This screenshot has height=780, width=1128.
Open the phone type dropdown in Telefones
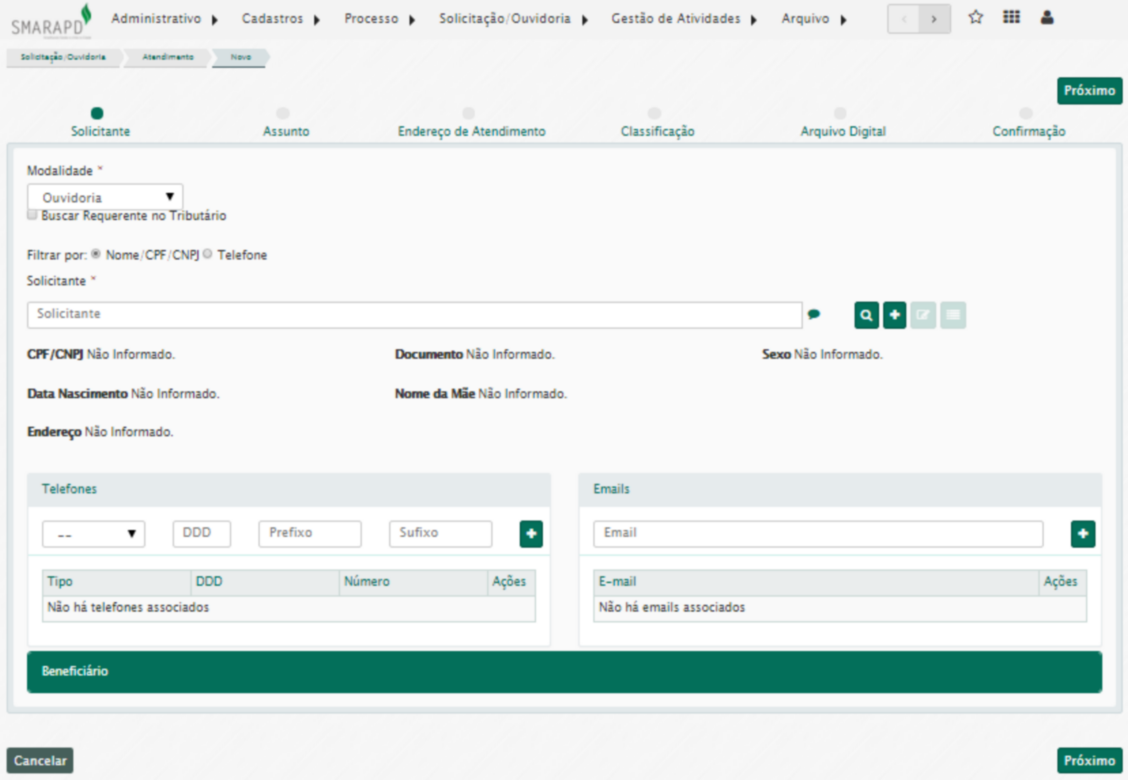(93, 534)
